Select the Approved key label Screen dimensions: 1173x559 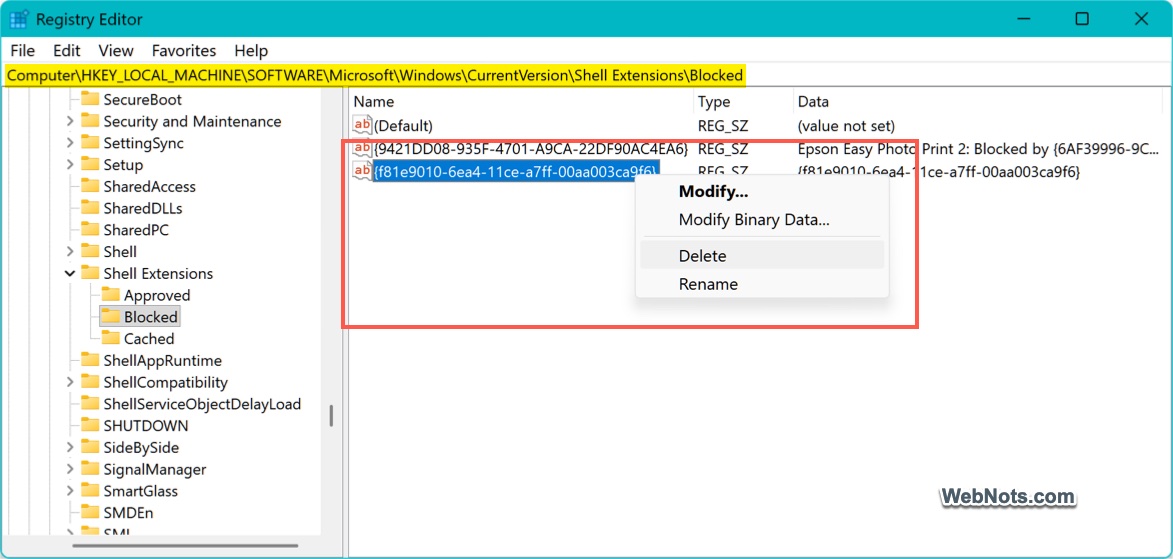coord(157,295)
